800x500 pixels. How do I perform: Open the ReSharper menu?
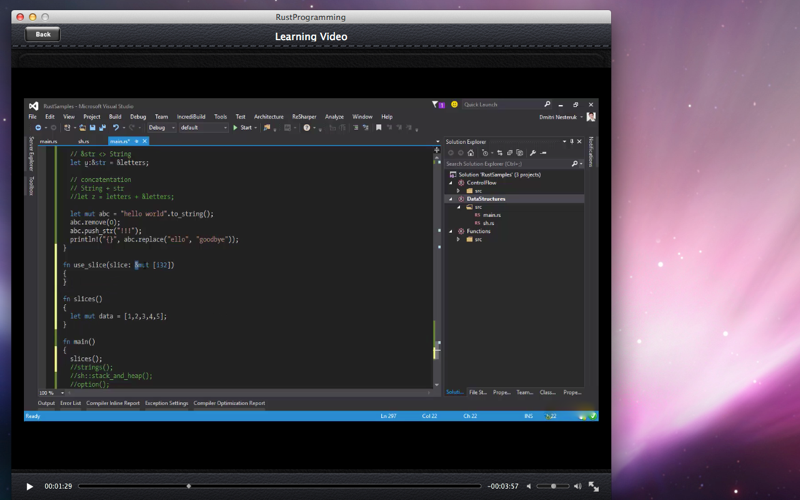304,117
